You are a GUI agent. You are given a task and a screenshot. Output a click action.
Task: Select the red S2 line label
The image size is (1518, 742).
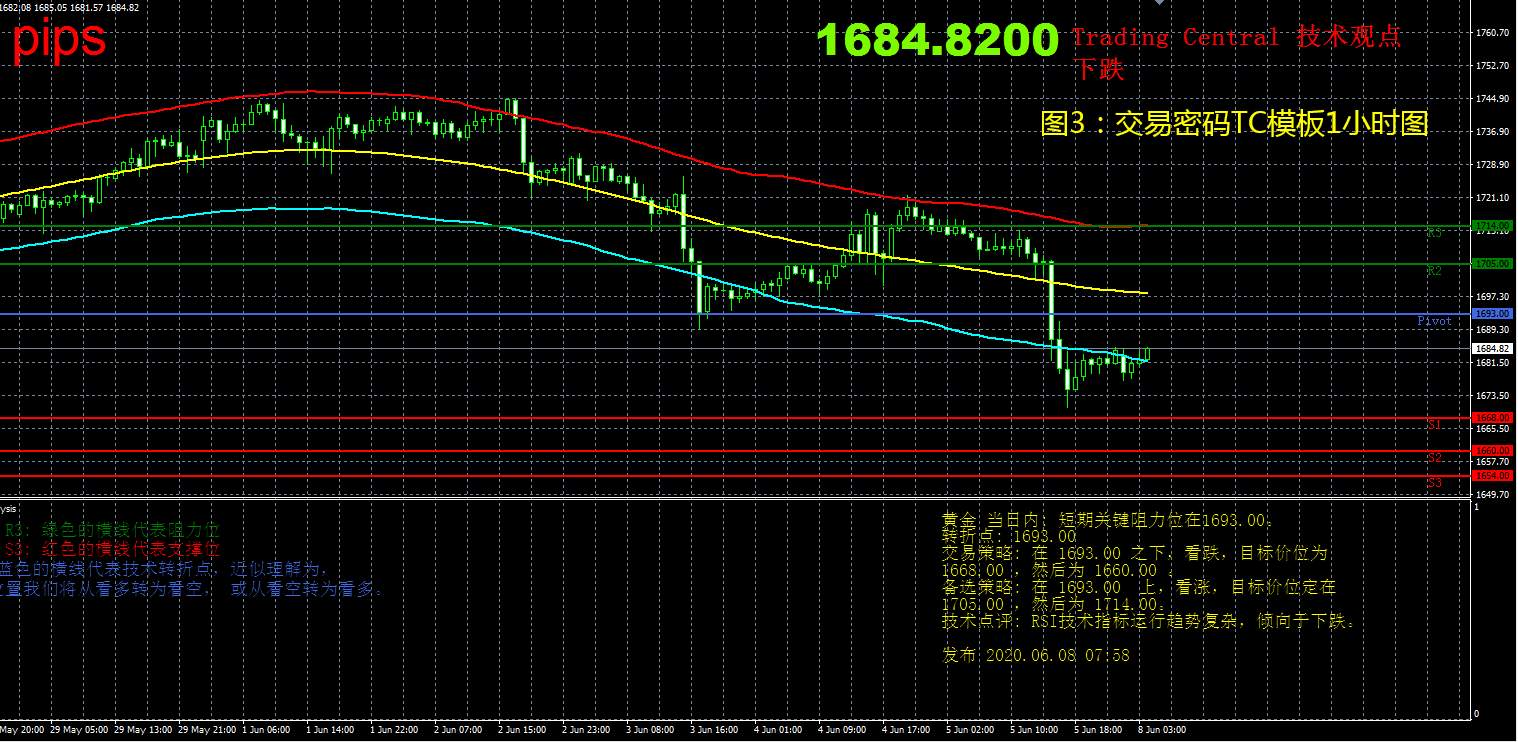[1434, 458]
